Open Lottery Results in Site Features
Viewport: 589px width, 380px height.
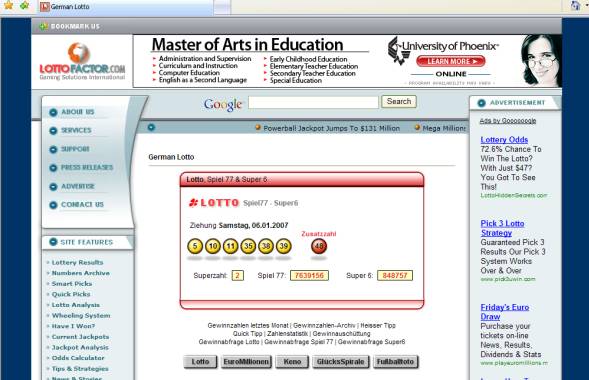(x=77, y=262)
